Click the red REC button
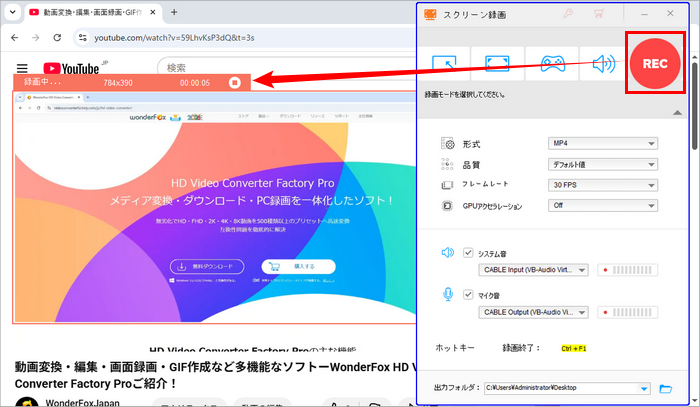The image size is (700, 407). pos(655,63)
